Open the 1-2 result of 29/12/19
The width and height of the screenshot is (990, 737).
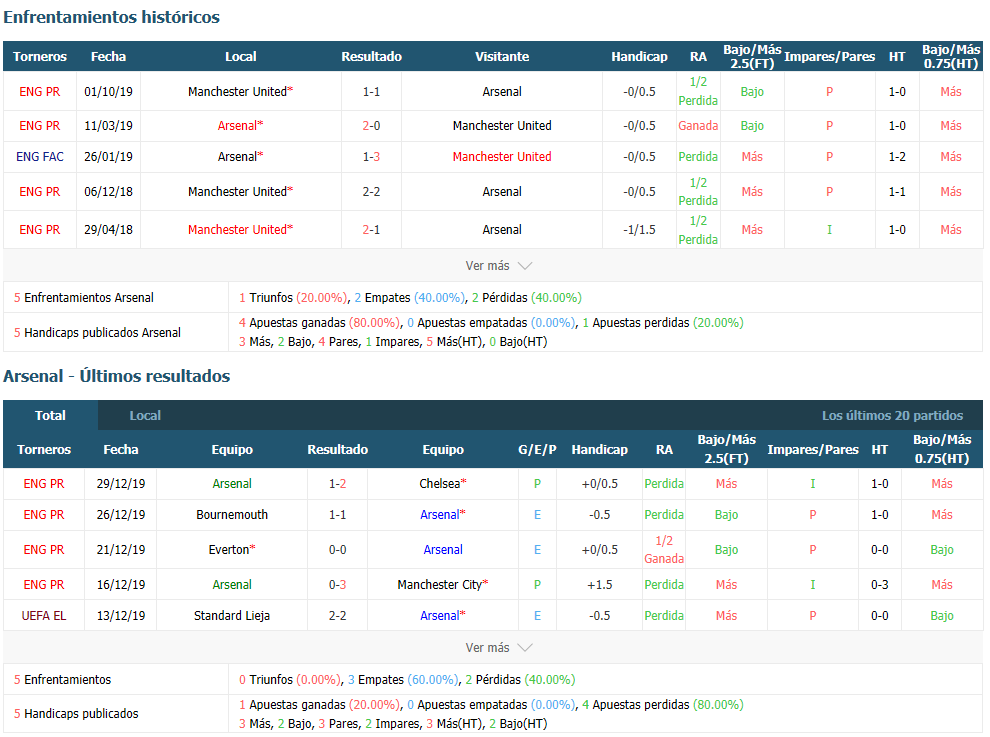[337, 484]
